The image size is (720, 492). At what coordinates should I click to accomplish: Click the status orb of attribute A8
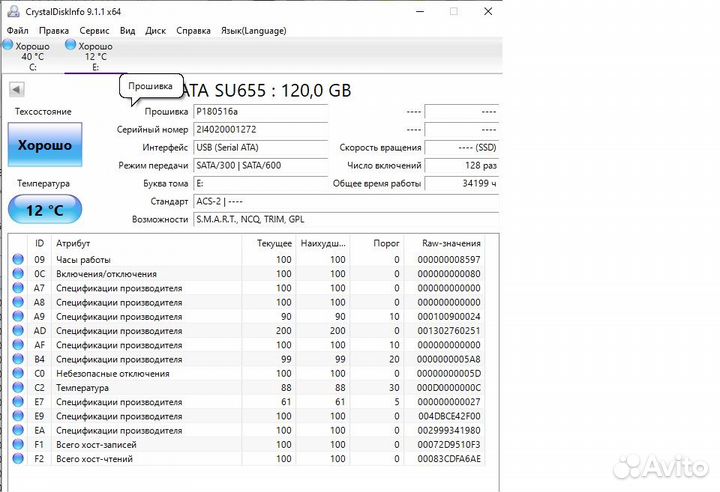(18, 302)
